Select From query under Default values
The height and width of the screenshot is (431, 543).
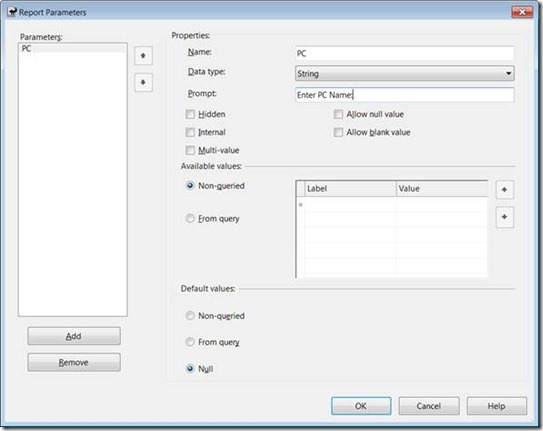tap(190, 342)
